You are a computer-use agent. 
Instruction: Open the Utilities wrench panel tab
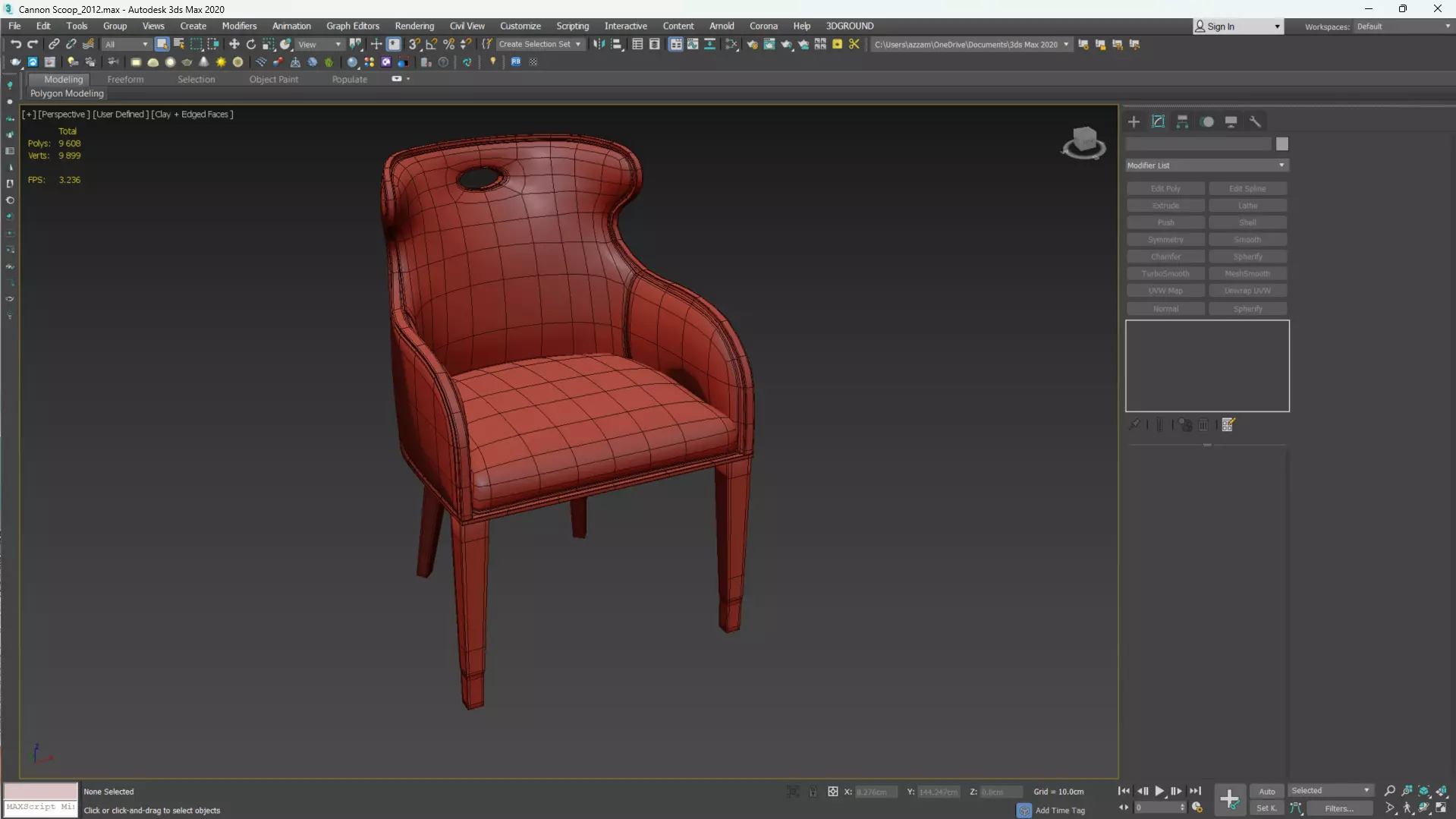tap(1256, 121)
